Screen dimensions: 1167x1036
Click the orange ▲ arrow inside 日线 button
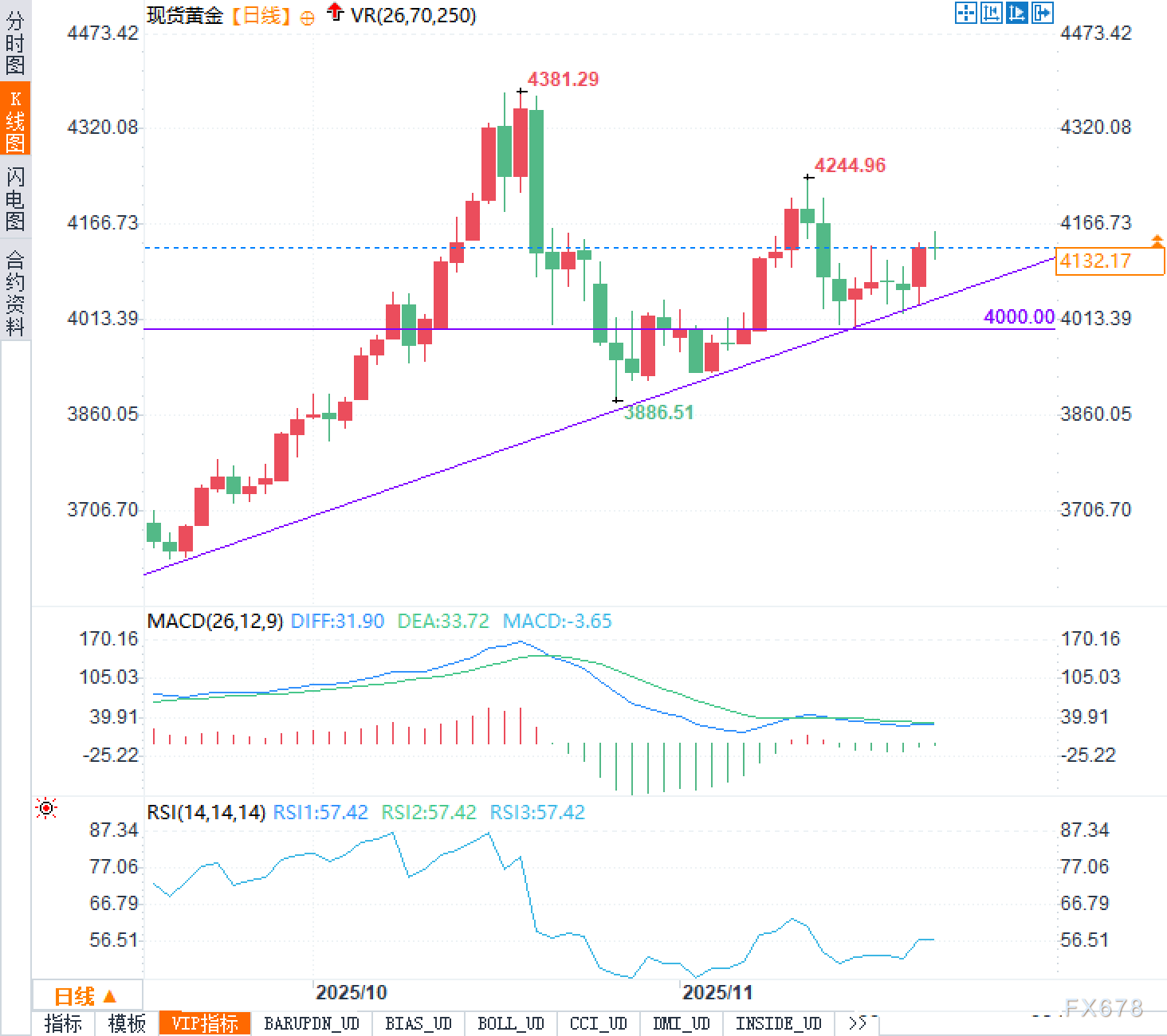[x=108, y=995]
